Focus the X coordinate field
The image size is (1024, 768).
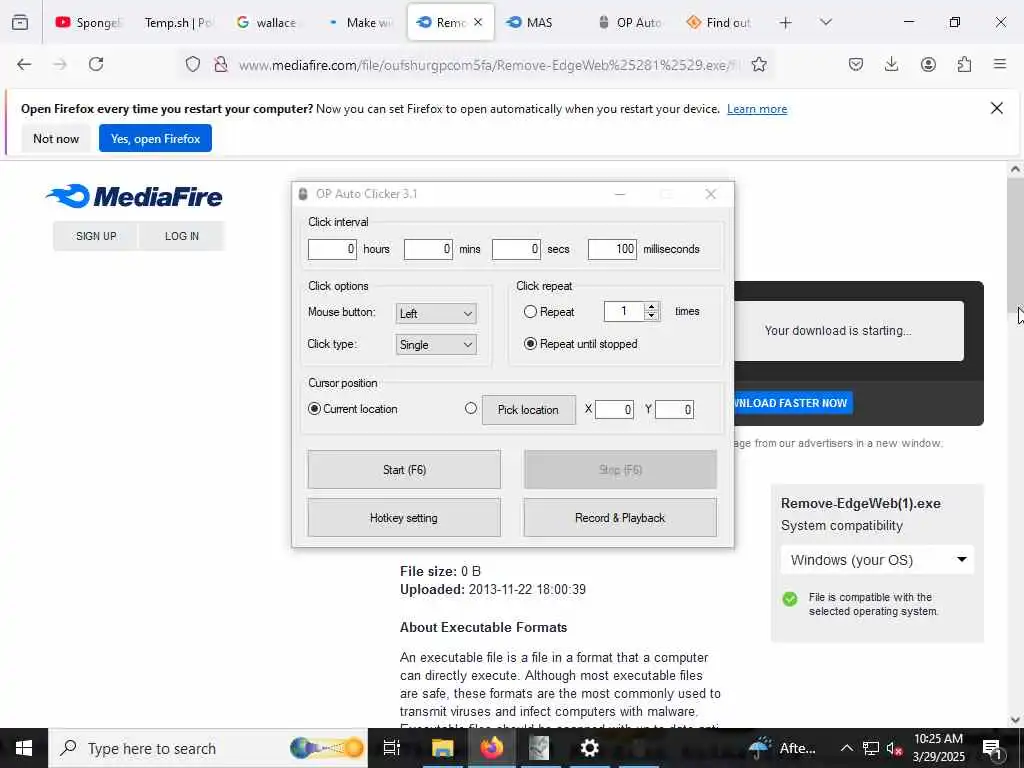click(614, 409)
